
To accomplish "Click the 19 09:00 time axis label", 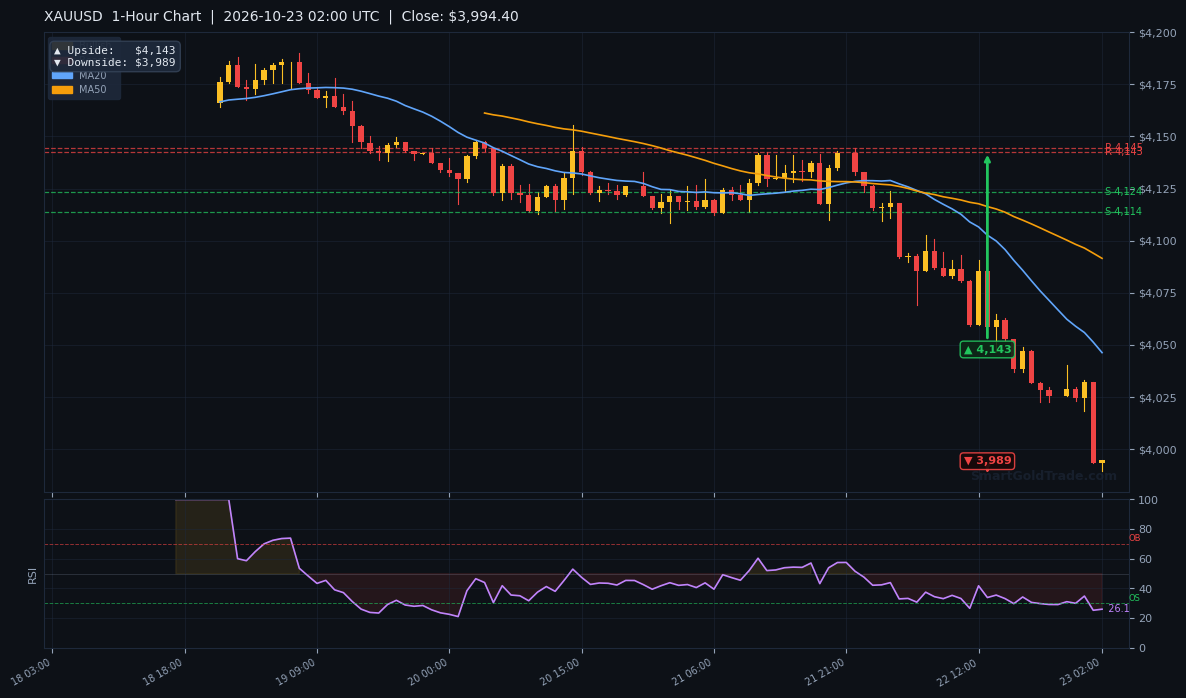I will [296, 671].
